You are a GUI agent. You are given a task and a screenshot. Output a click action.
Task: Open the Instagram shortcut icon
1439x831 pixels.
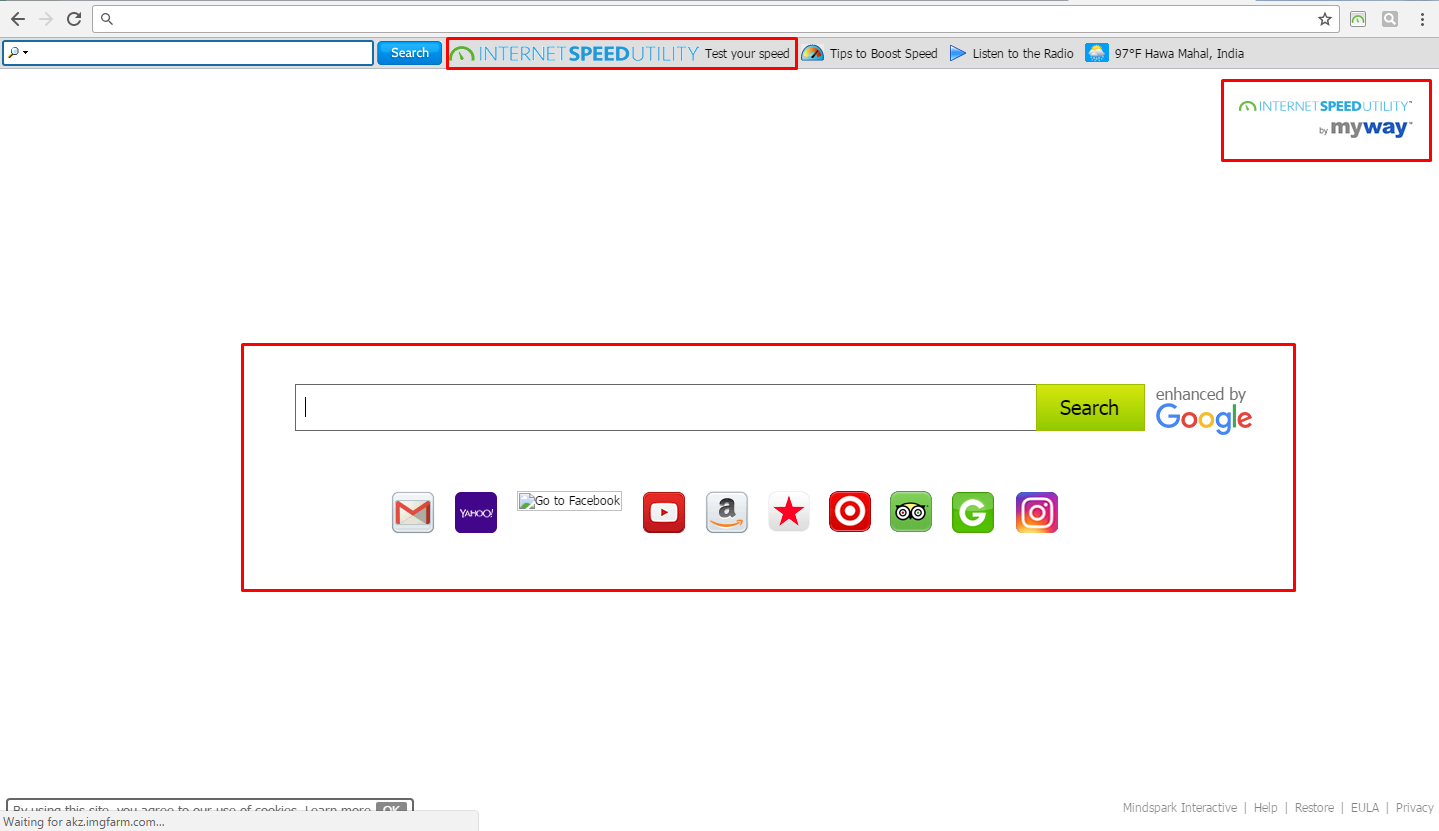tap(1037, 513)
